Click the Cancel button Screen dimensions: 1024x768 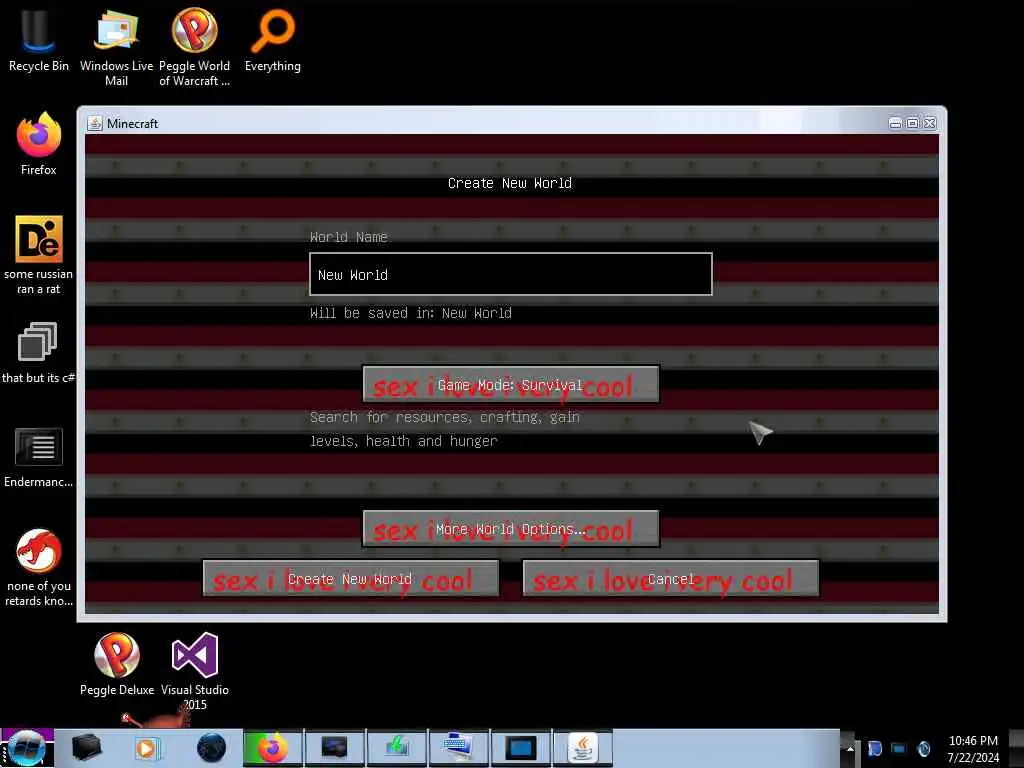click(671, 579)
